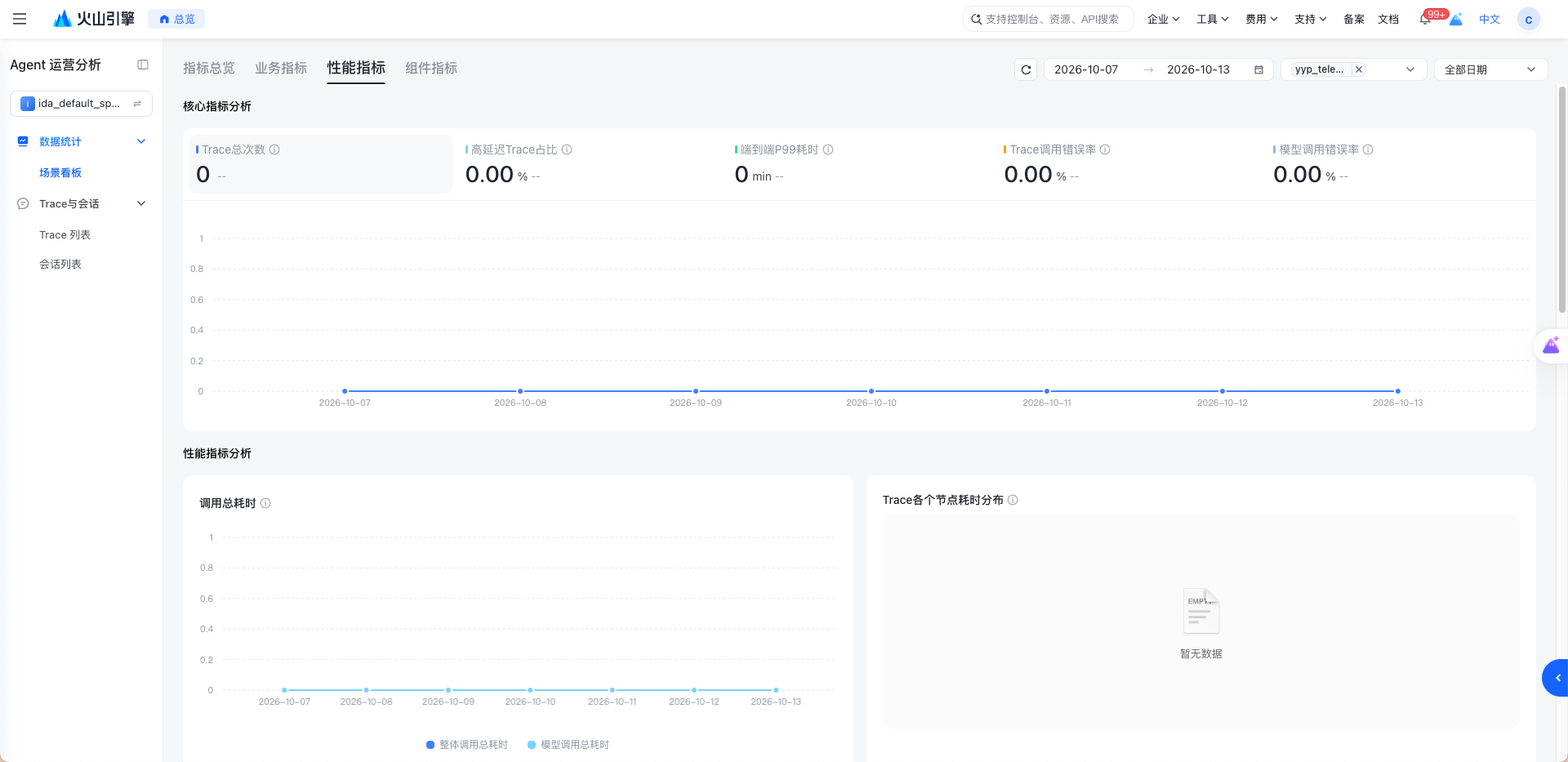Viewport: 1568px width, 762px height.
Task: Open the calendar icon in date picker
Action: pos(1258,69)
